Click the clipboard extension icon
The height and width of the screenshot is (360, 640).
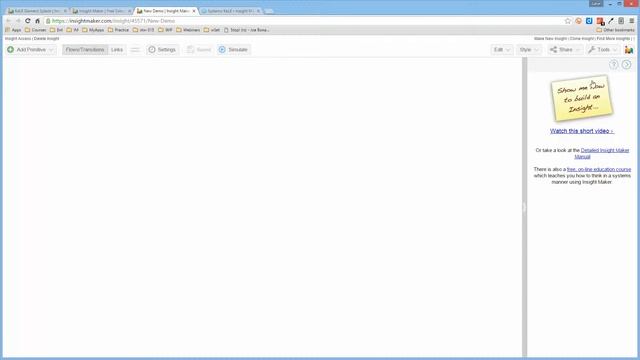coord(621,21)
